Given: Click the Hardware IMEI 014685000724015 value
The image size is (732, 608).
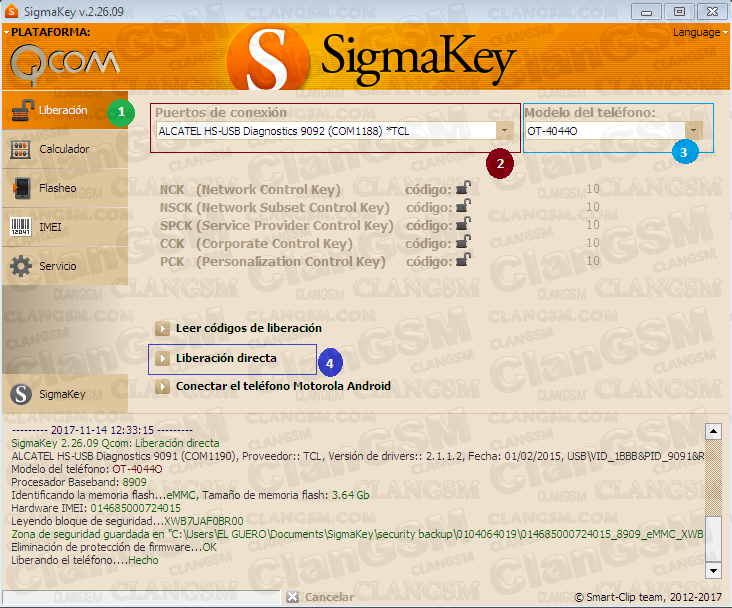Looking at the screenshot, I should (x=135, y=508).
